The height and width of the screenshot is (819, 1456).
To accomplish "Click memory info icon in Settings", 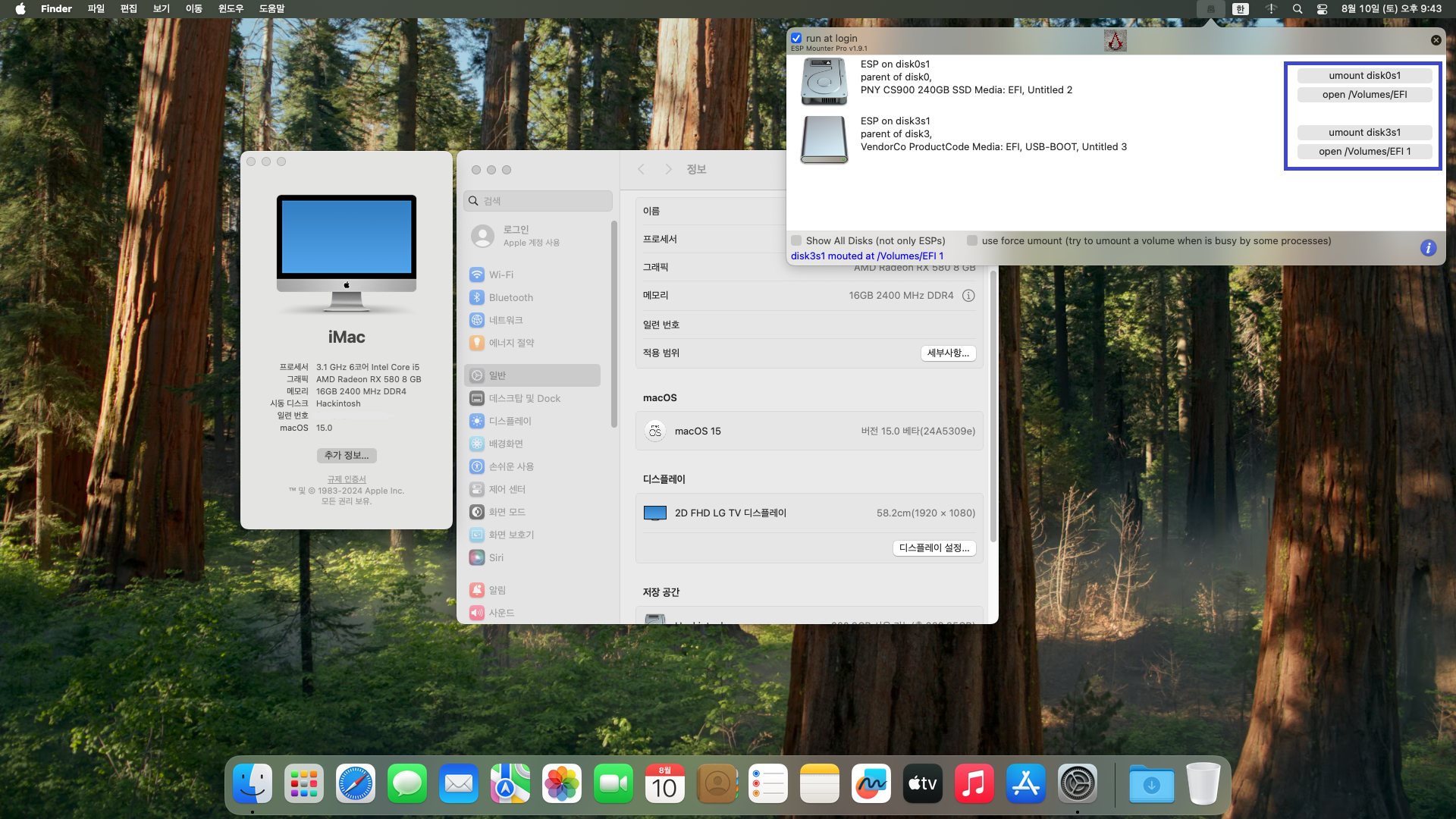I will [968, 296].
